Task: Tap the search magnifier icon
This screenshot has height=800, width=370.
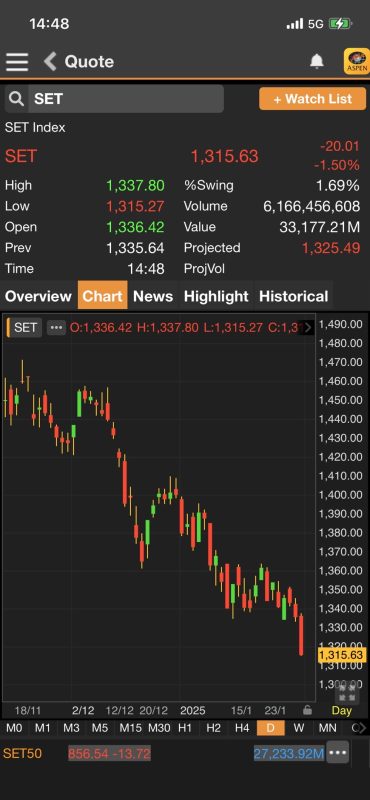Action: tap(16, 98)
